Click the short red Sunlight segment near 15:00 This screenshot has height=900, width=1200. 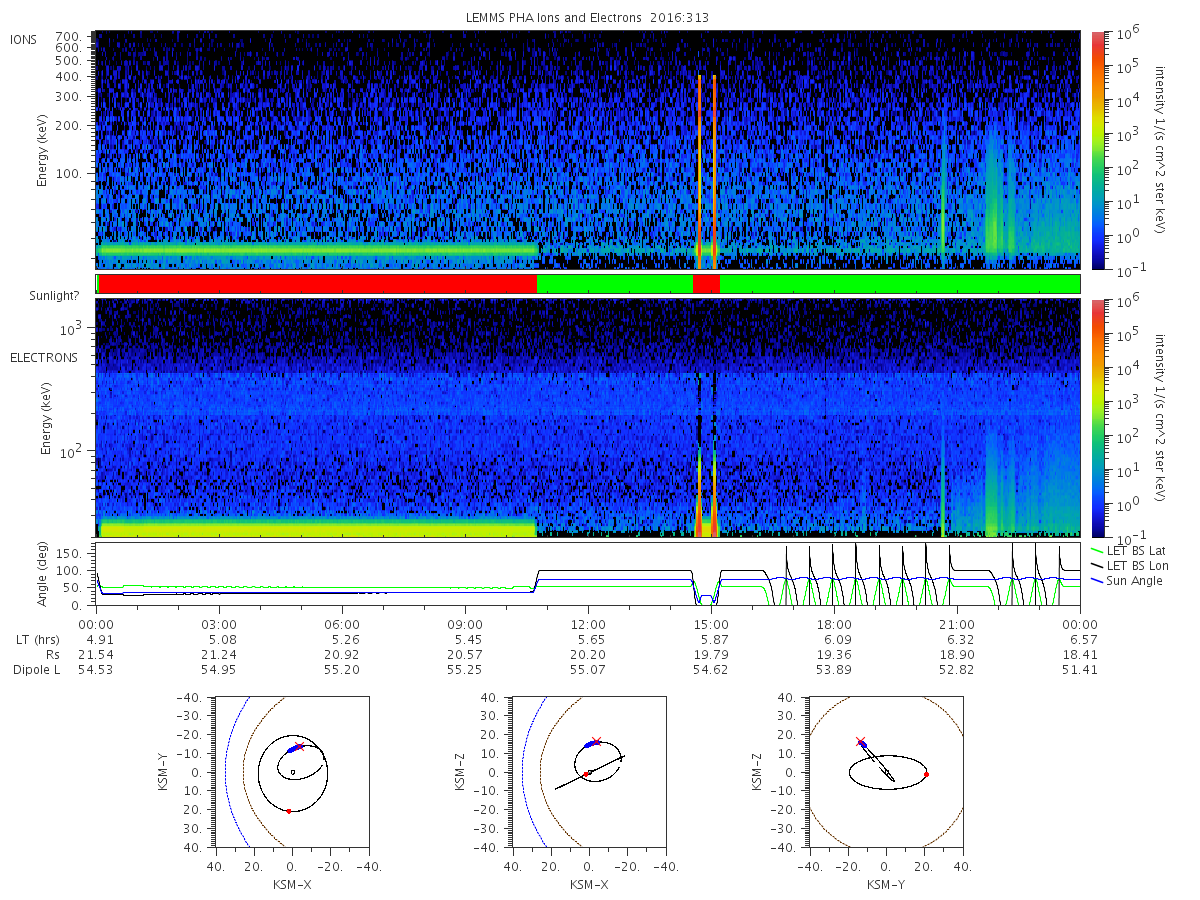tap(706, 284)
